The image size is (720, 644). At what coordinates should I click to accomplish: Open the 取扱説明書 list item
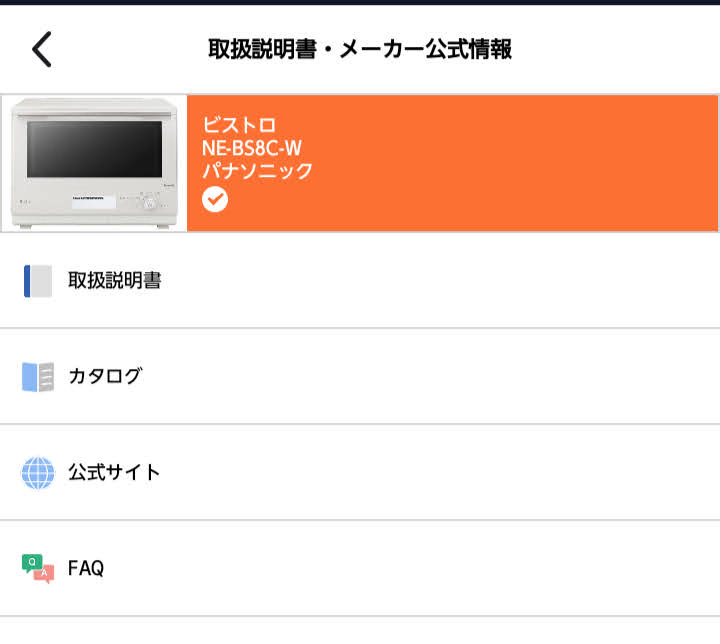(x=115, y=281)
